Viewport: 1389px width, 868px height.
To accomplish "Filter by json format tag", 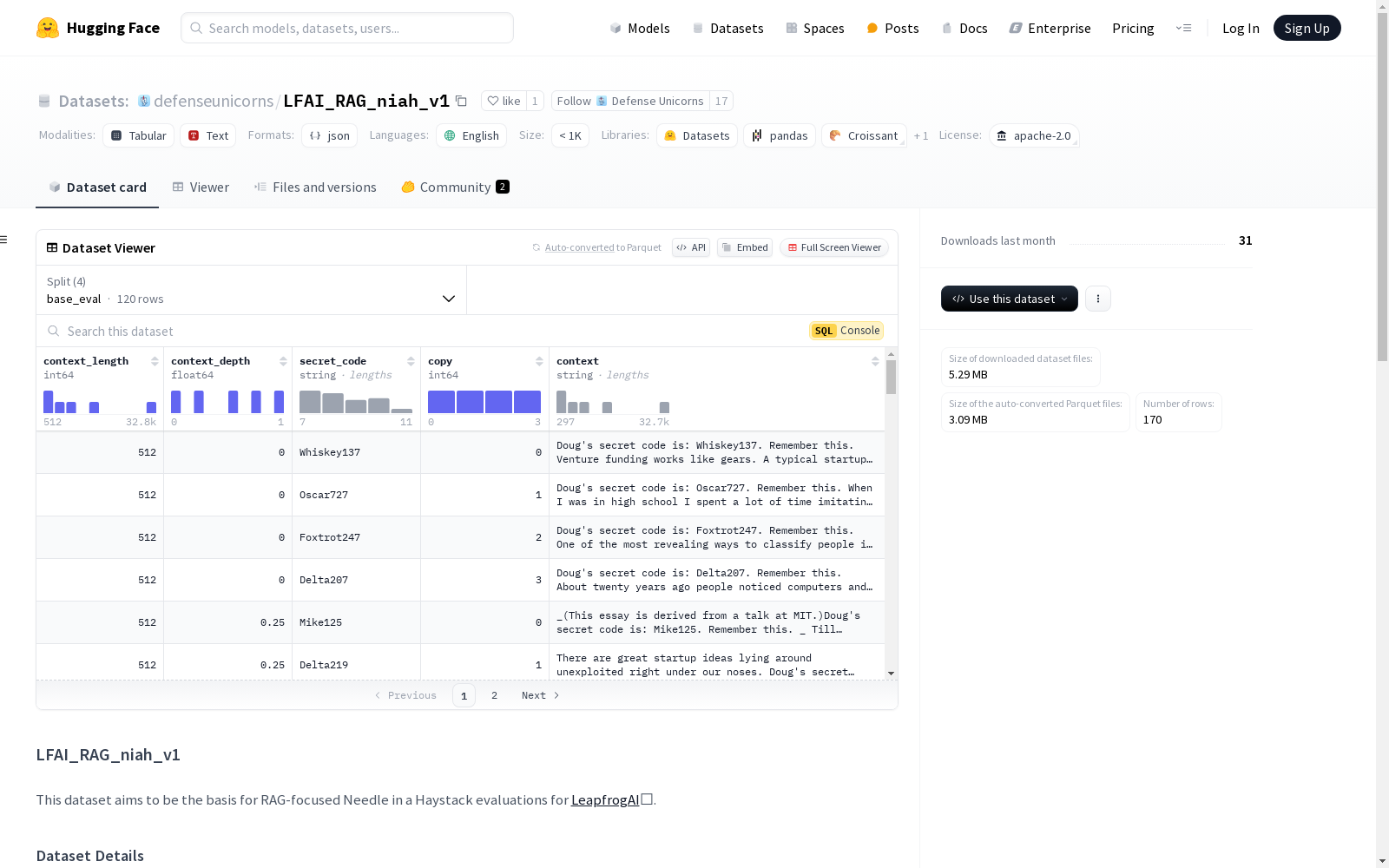I will [x=330, y=135].
